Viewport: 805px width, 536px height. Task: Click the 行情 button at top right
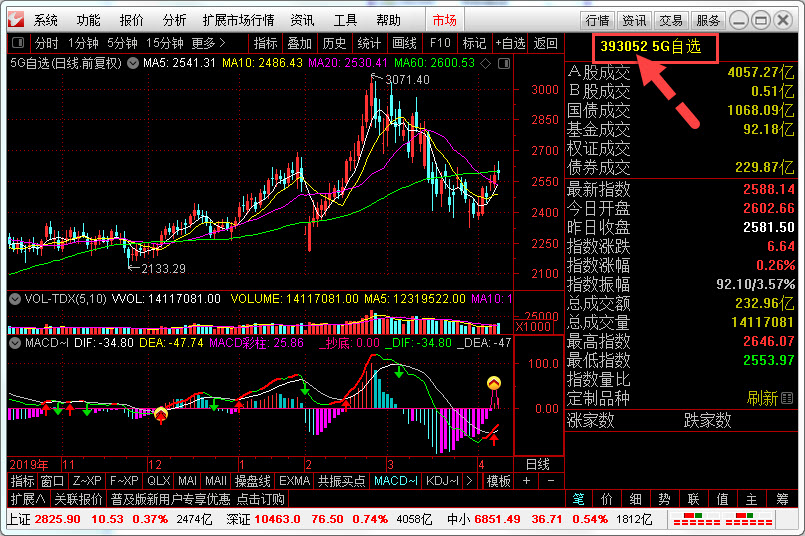pos(598,21)
